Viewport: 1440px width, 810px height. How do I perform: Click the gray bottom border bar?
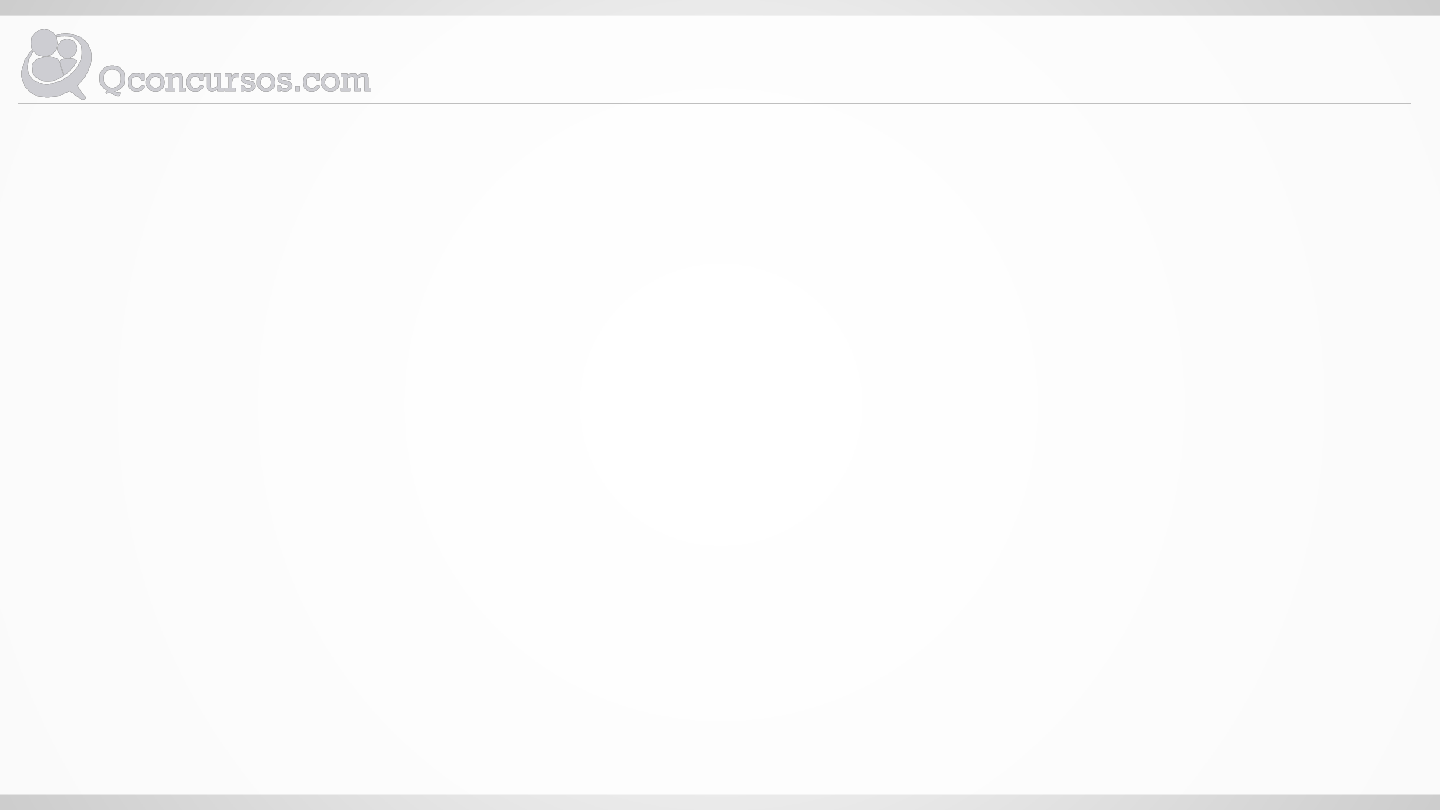click(x=720, y=802)
